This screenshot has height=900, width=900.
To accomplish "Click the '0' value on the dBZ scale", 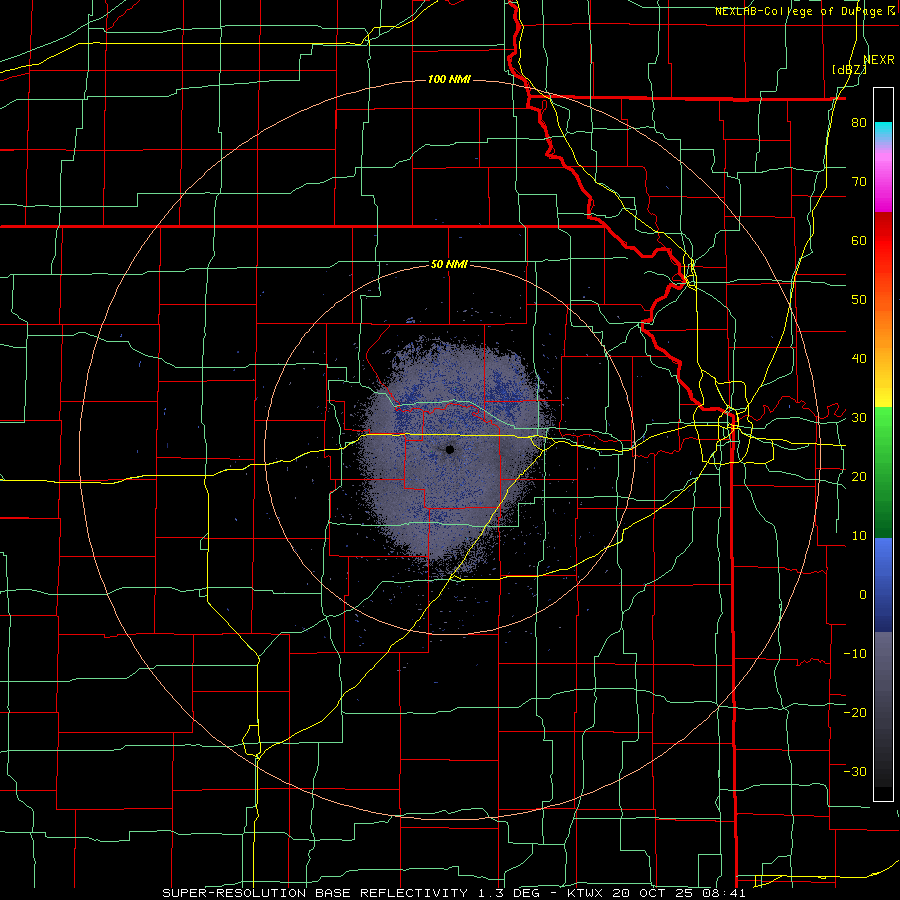I will coord(863,595).
